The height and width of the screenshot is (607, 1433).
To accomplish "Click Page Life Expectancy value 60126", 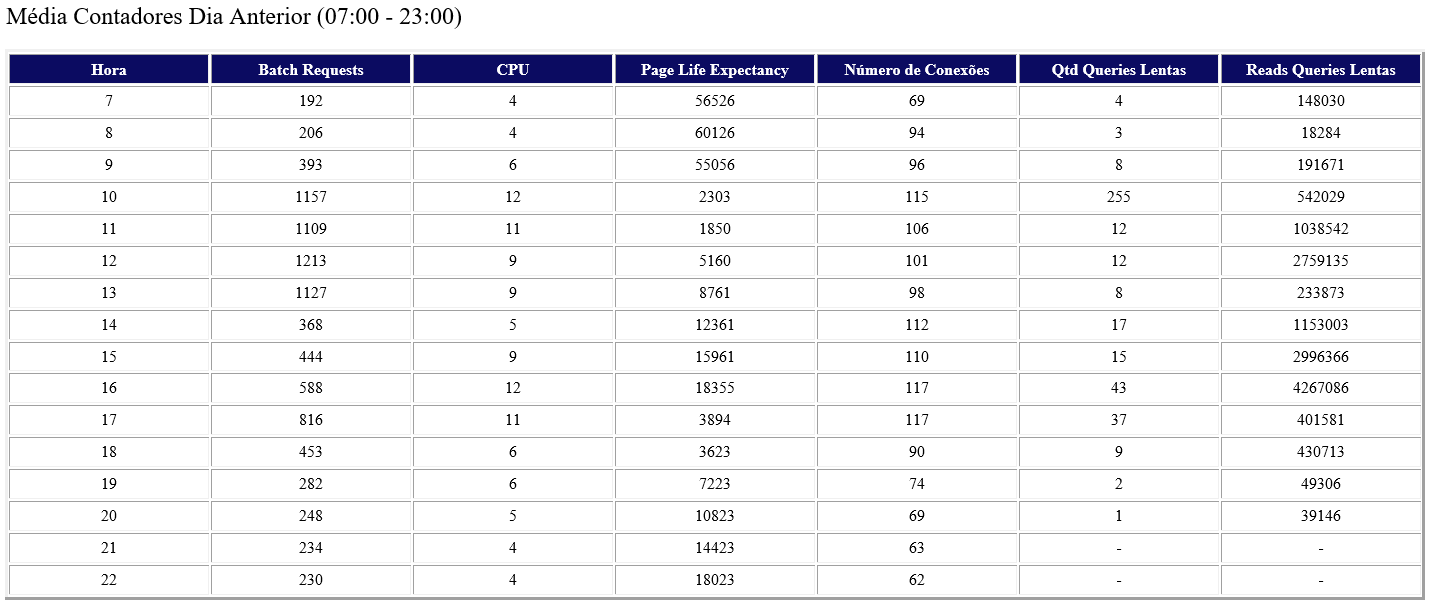I will tap(715, 133).
